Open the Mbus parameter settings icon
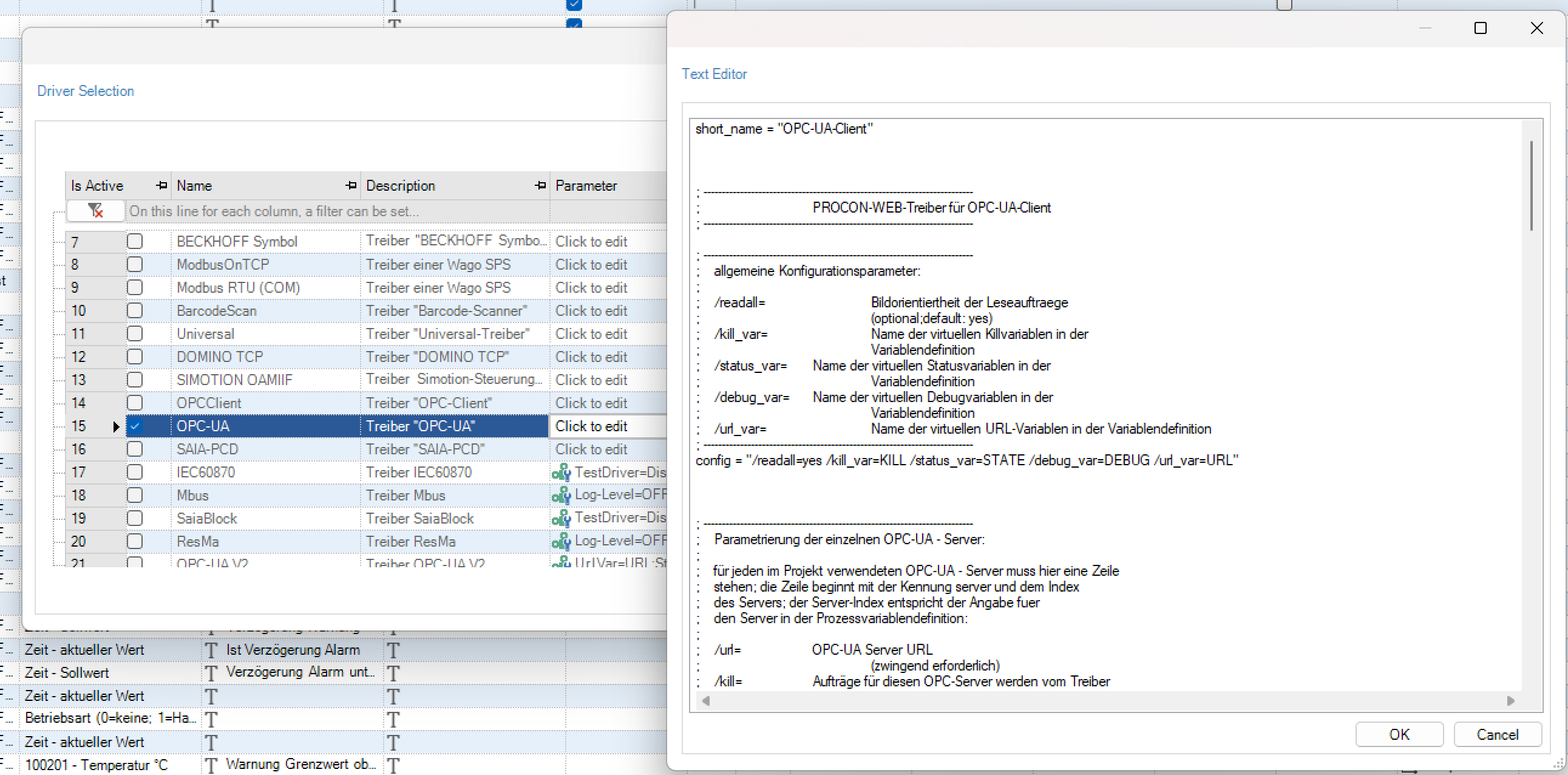The height and width of the screenshot is (775, 1568). tap(561, 496)
